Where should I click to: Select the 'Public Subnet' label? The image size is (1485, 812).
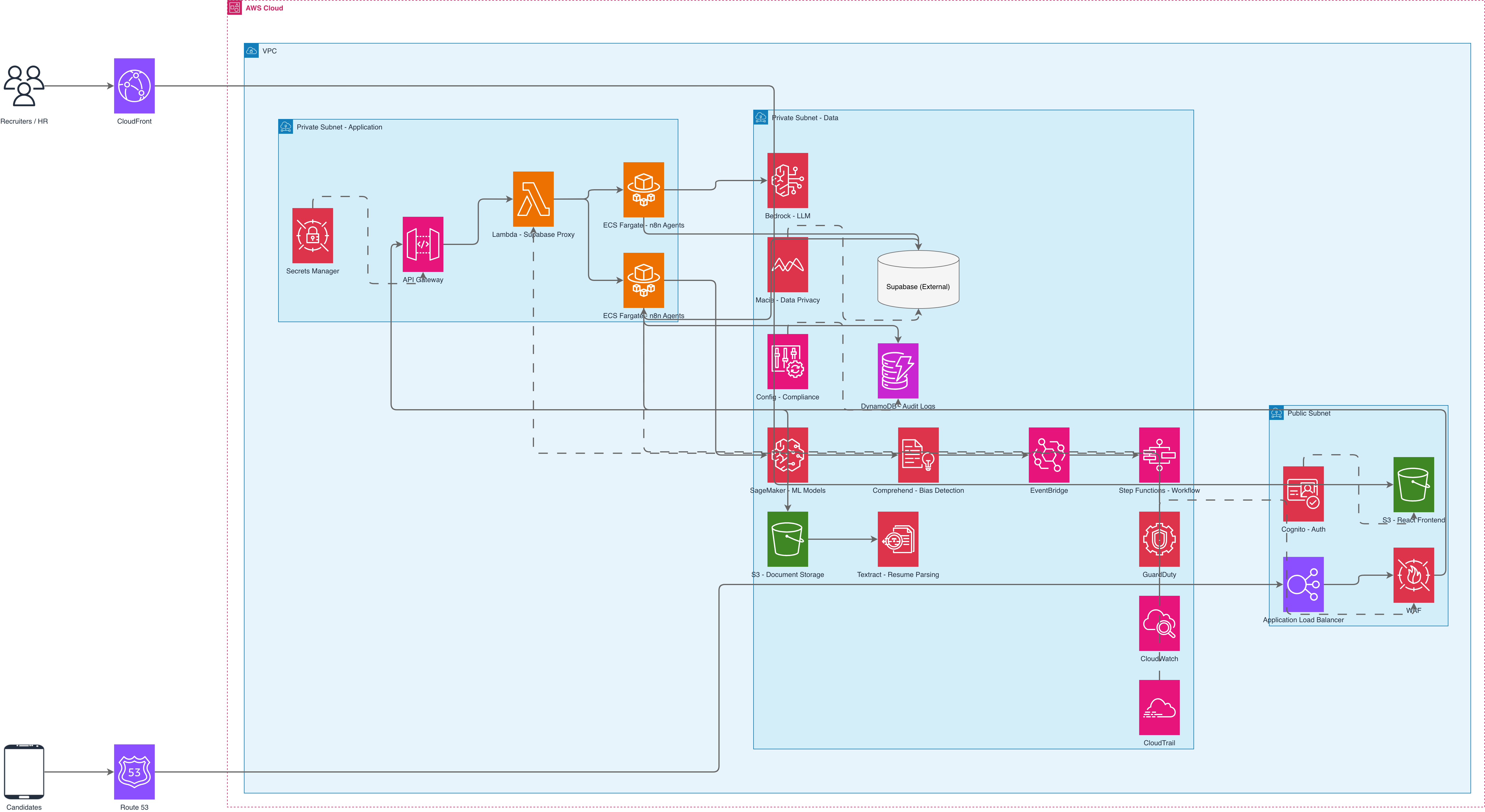[x=1309, y=413]
